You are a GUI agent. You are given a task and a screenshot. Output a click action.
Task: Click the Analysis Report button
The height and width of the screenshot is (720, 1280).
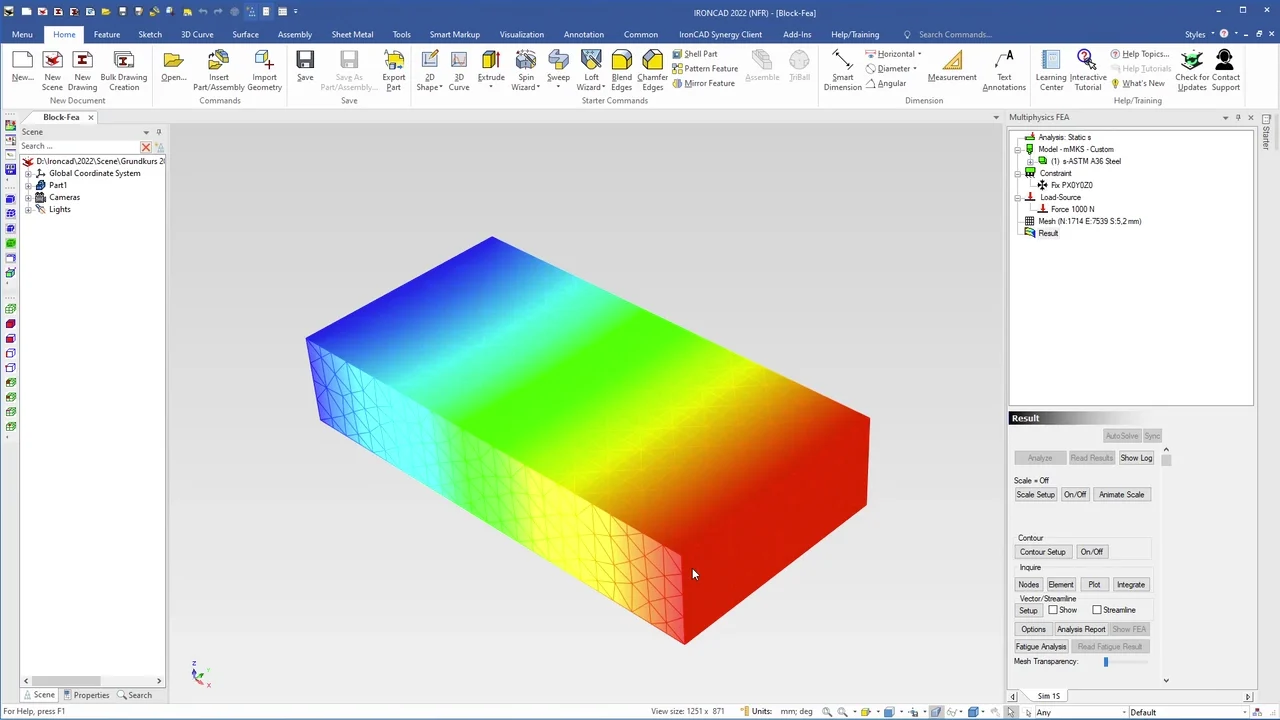click(1081, 629)
